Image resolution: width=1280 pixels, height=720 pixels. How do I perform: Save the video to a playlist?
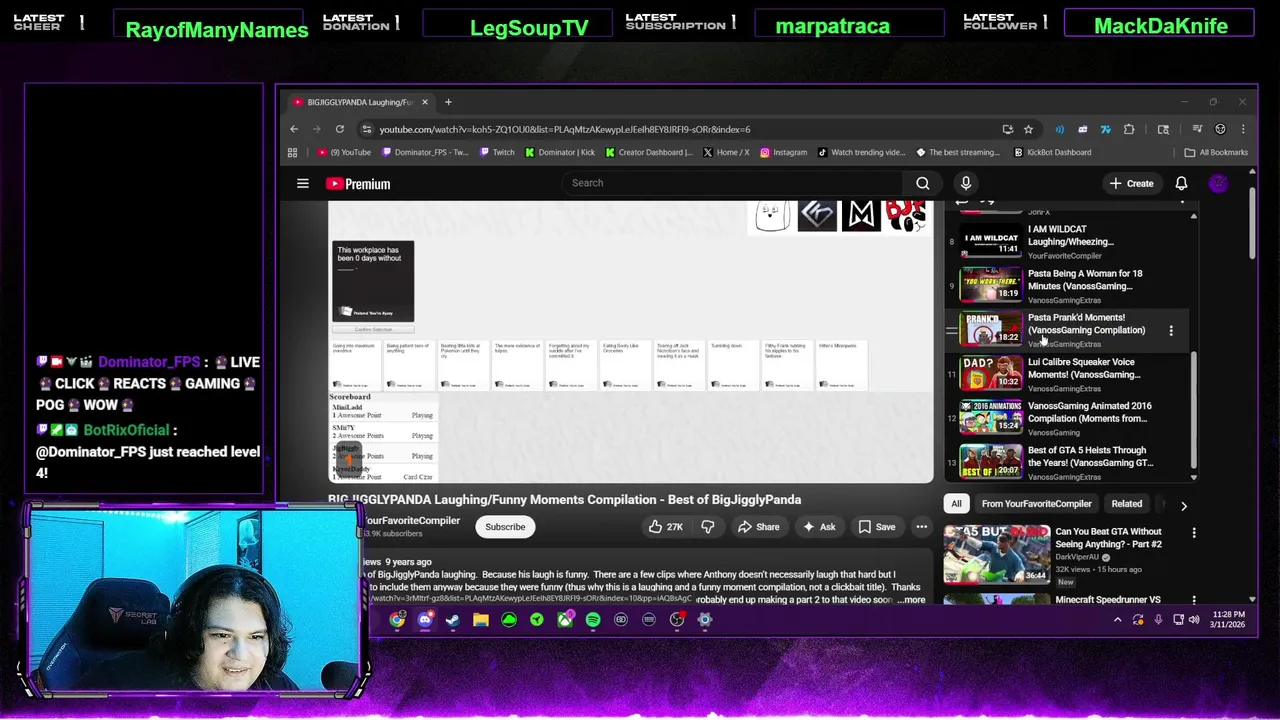point(877,527)
